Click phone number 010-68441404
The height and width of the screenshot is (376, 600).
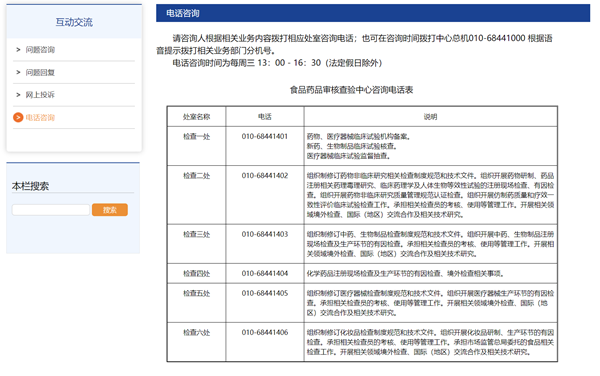(265, 273)
